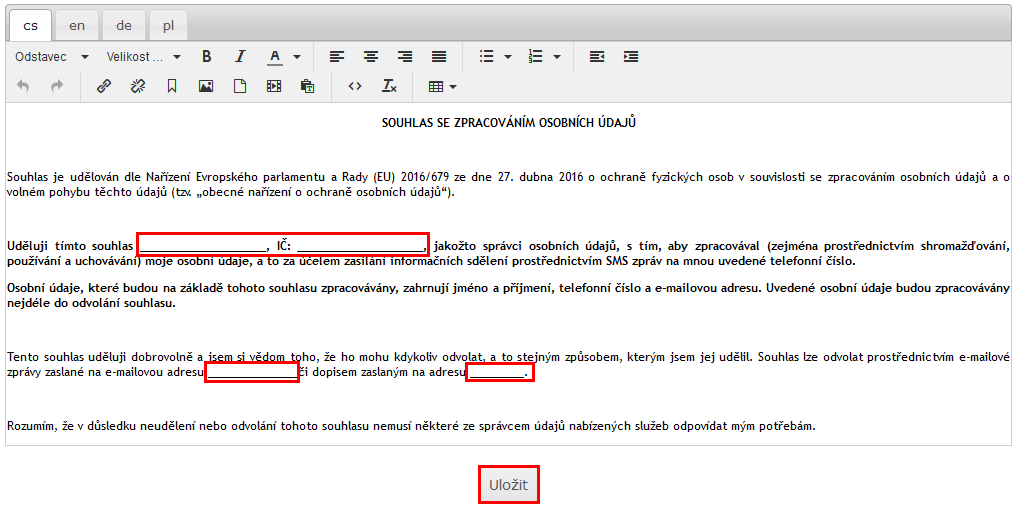Viewport: 1018px width, 513px height.
Task: Insert a hyperlink with link icon
Action: pyautogui.click(x=104, y=87)
